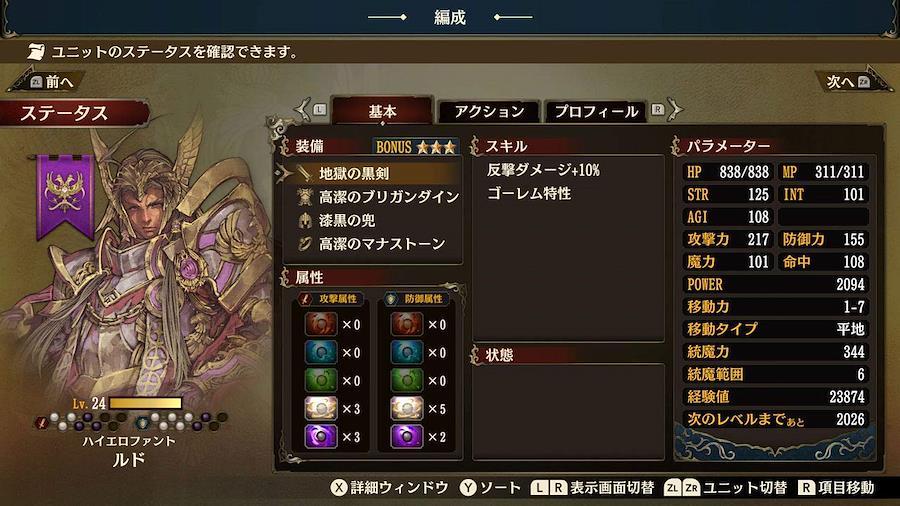This screenshot has height=506, width=900.
Task: Click the white light defense attribute orb
Action: coord(406,408)
